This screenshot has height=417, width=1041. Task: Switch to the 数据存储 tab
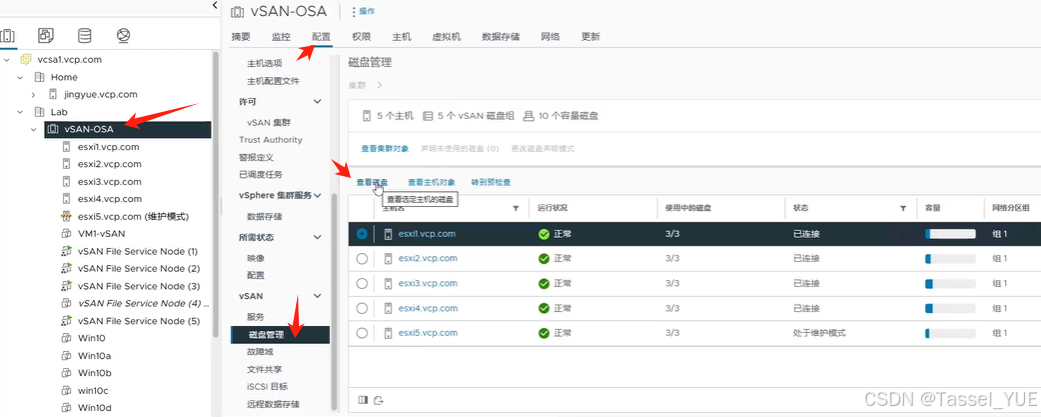click(501, 37)
